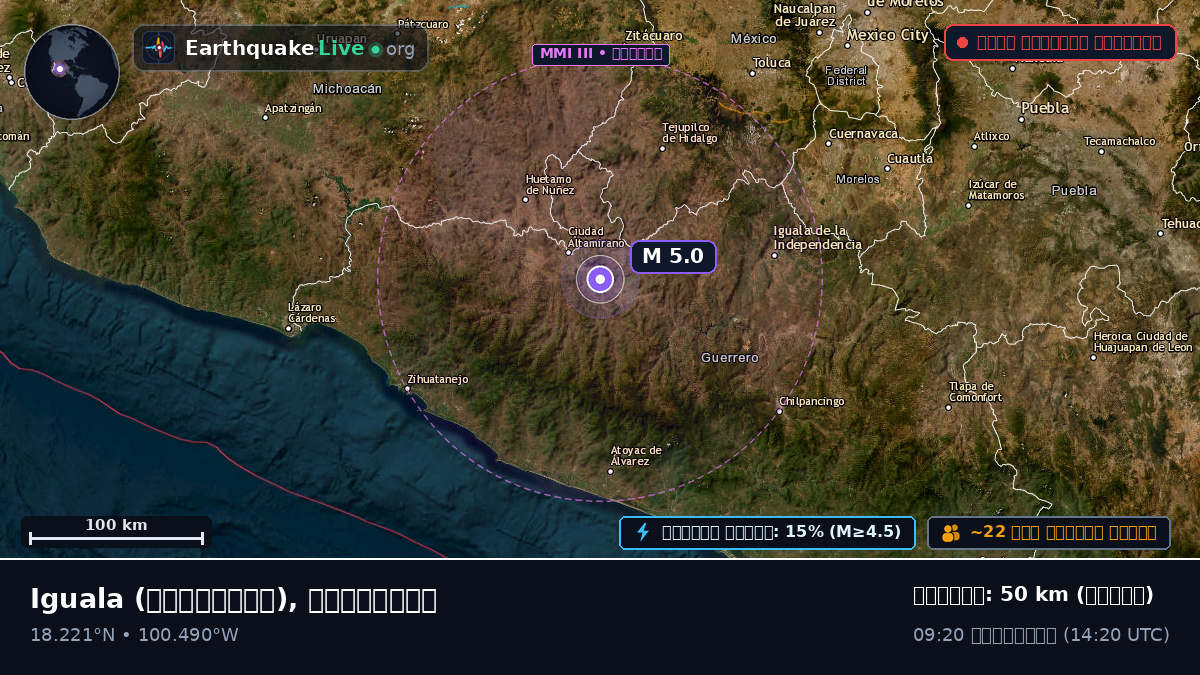Viewport: 1200px width, 675px height.
Task: Click the Tejupilco de Hidalgo label
Action: click(689, 132)
